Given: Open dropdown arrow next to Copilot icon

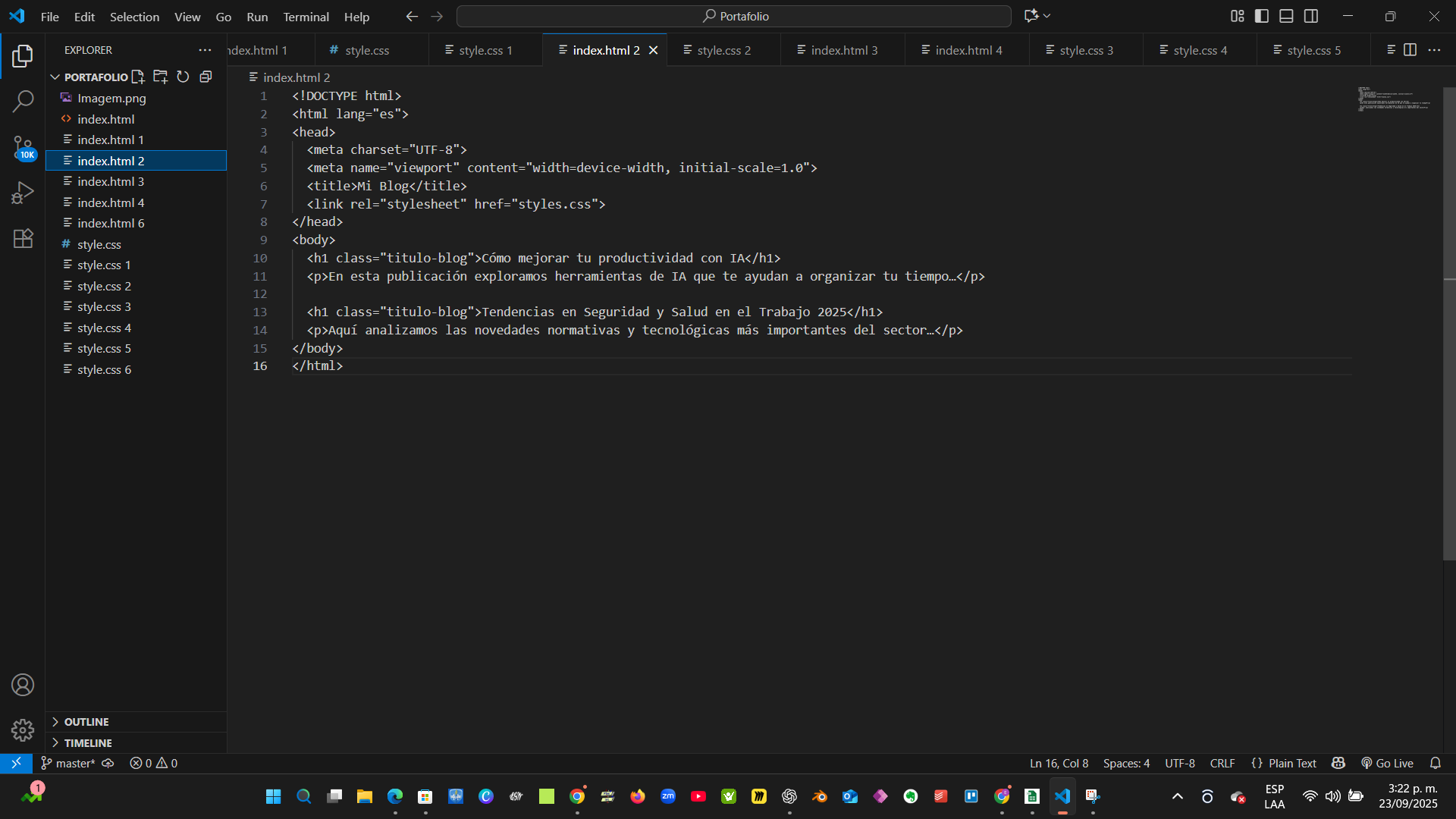Looking at the screenshot, I should tap(1047, 16).
